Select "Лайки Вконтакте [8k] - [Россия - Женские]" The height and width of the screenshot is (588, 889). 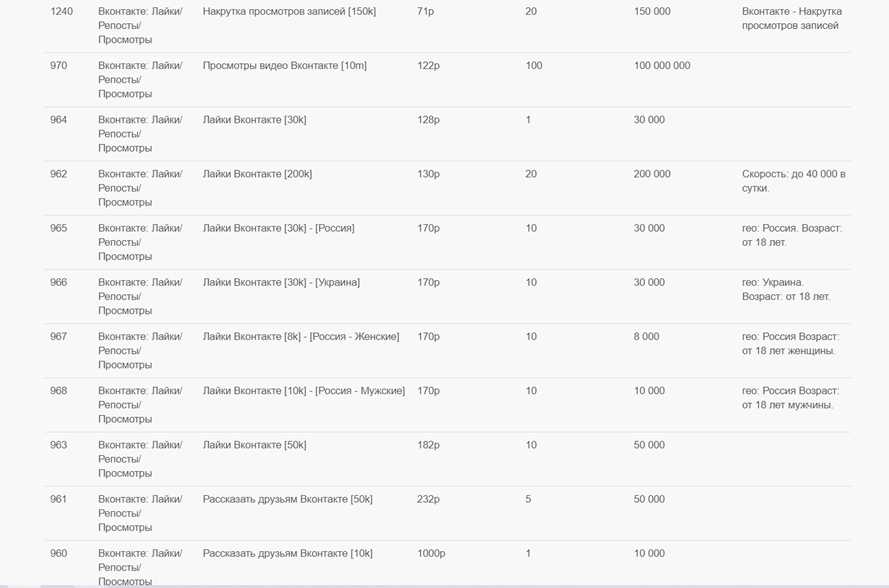point(300,336)
